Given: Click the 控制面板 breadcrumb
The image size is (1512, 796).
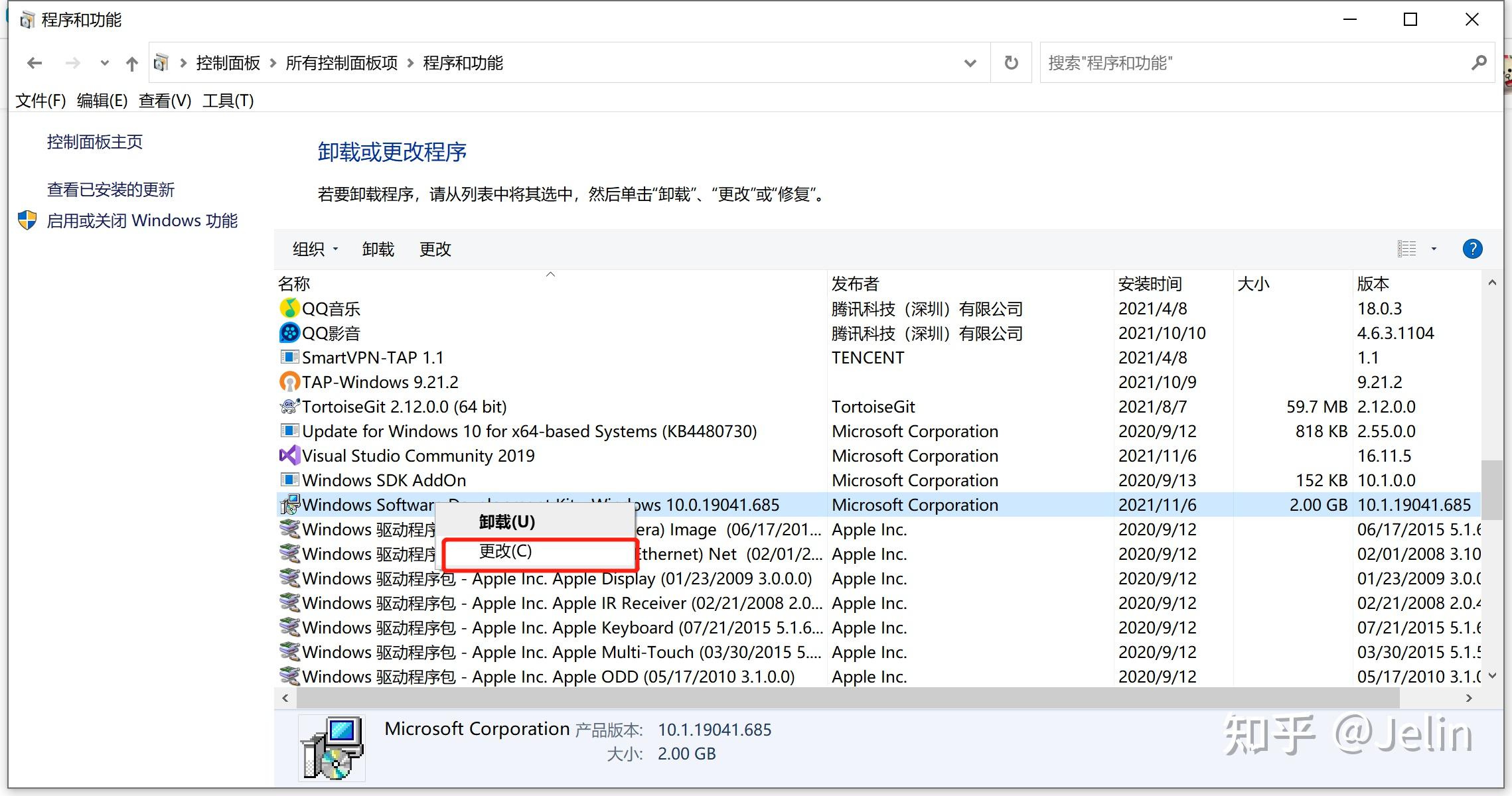Looking at the screenshot, I should pos(228,63).
